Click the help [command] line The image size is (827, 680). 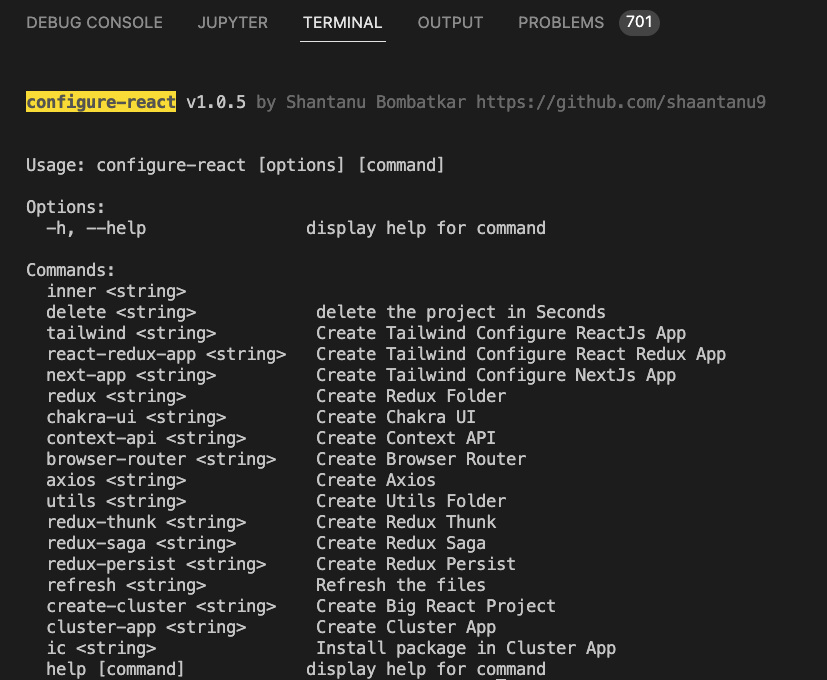(x=296, y=669)
